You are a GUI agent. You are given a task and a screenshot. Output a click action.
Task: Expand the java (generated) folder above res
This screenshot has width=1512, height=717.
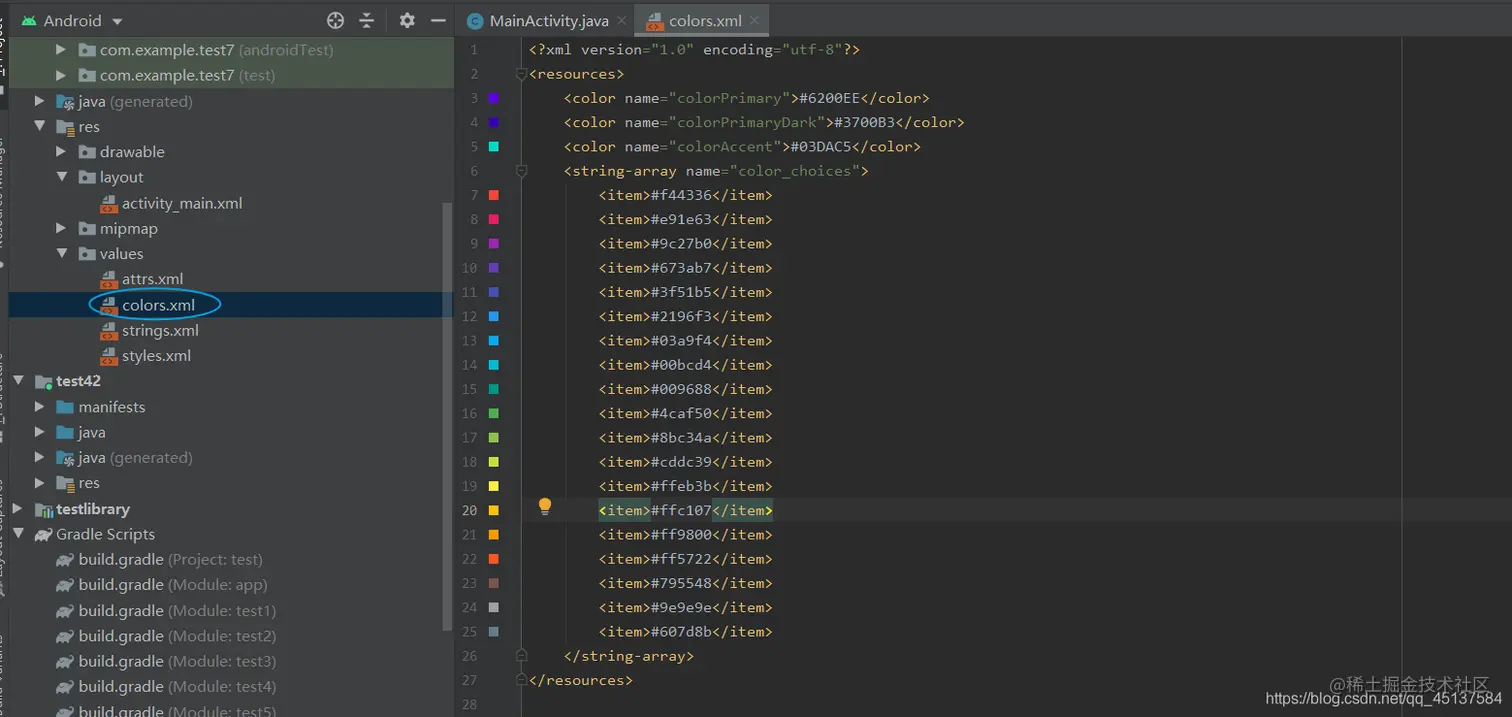[39, 101]
